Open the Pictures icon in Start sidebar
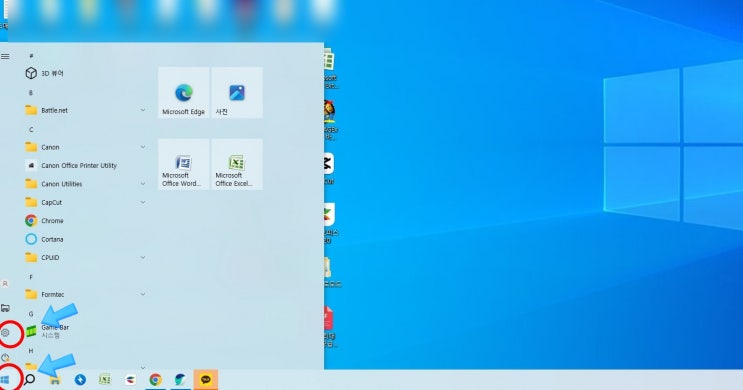Image resolution: width=743 pixels, height=390 pixels. click(5, 308)
